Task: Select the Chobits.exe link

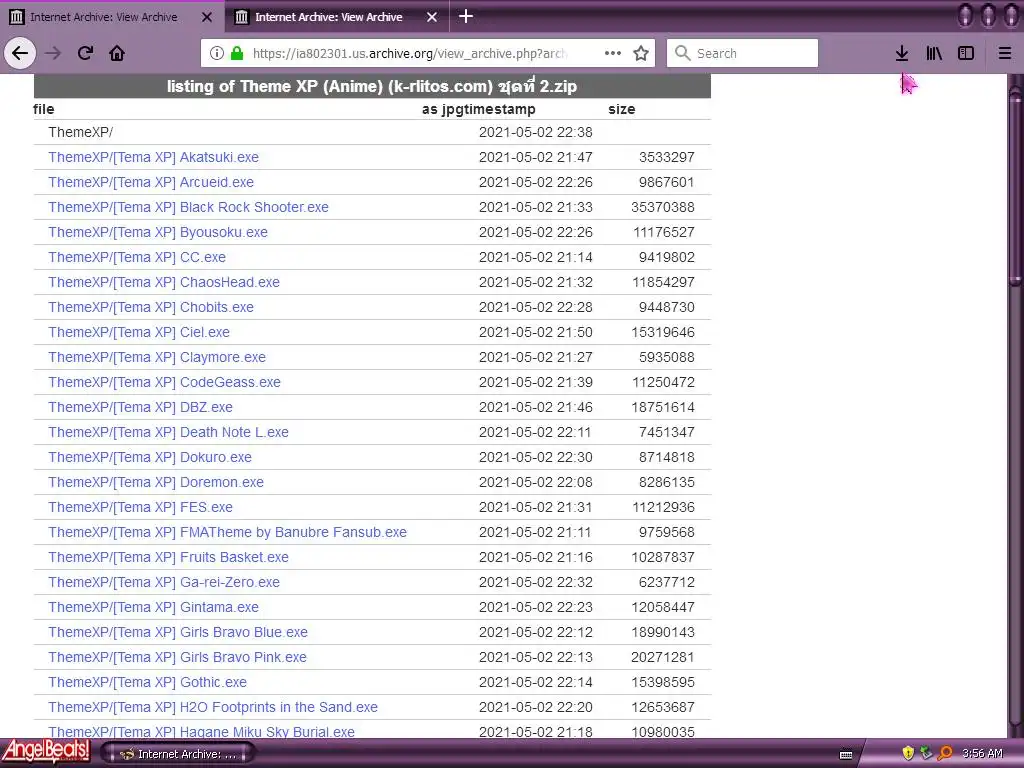Action: (x=151, y=307)
